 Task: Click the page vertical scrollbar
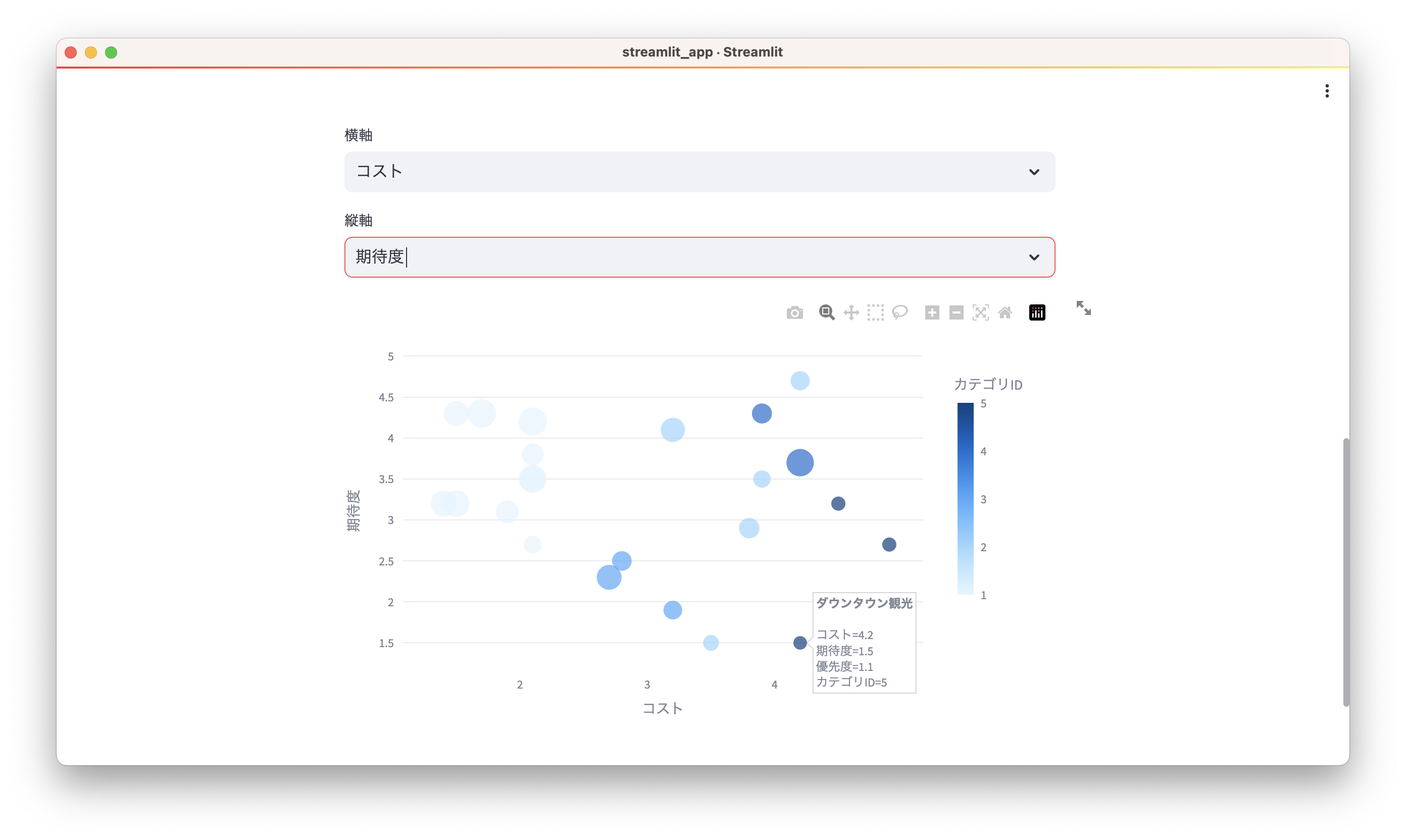(x=1345, y=572)
